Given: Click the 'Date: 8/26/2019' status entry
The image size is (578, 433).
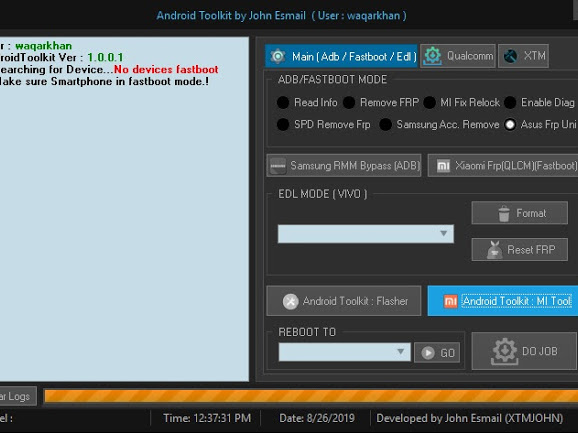Looking at the screenshot, I should click(317, 418).
